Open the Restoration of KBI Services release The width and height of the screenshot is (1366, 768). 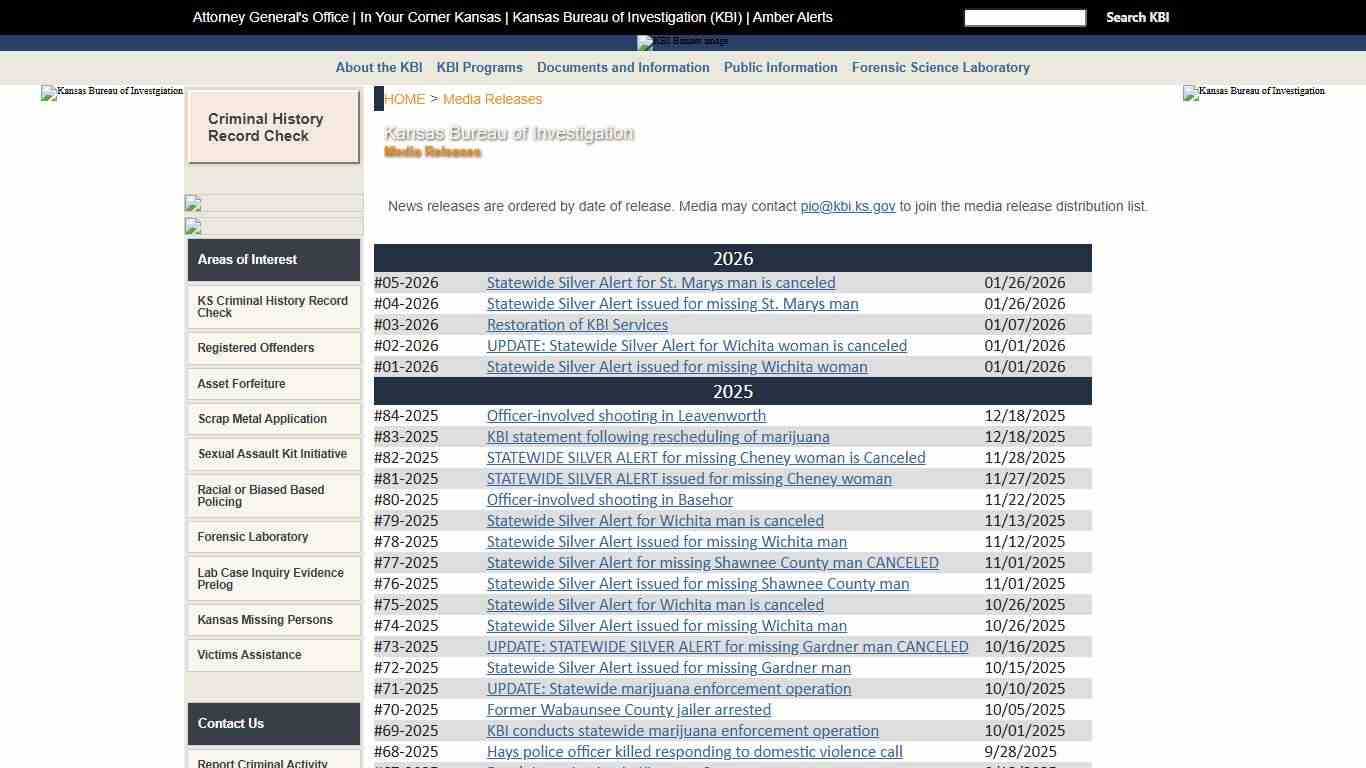(577, 324)
